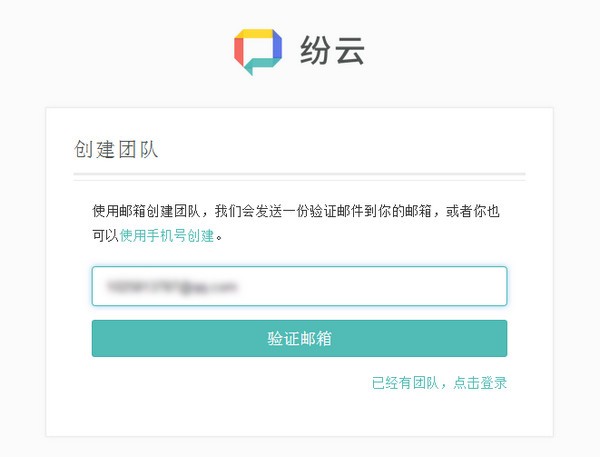Screen dimensions: 600x457
Task: Click the yellow top segment of the logo
Action: 258,33
